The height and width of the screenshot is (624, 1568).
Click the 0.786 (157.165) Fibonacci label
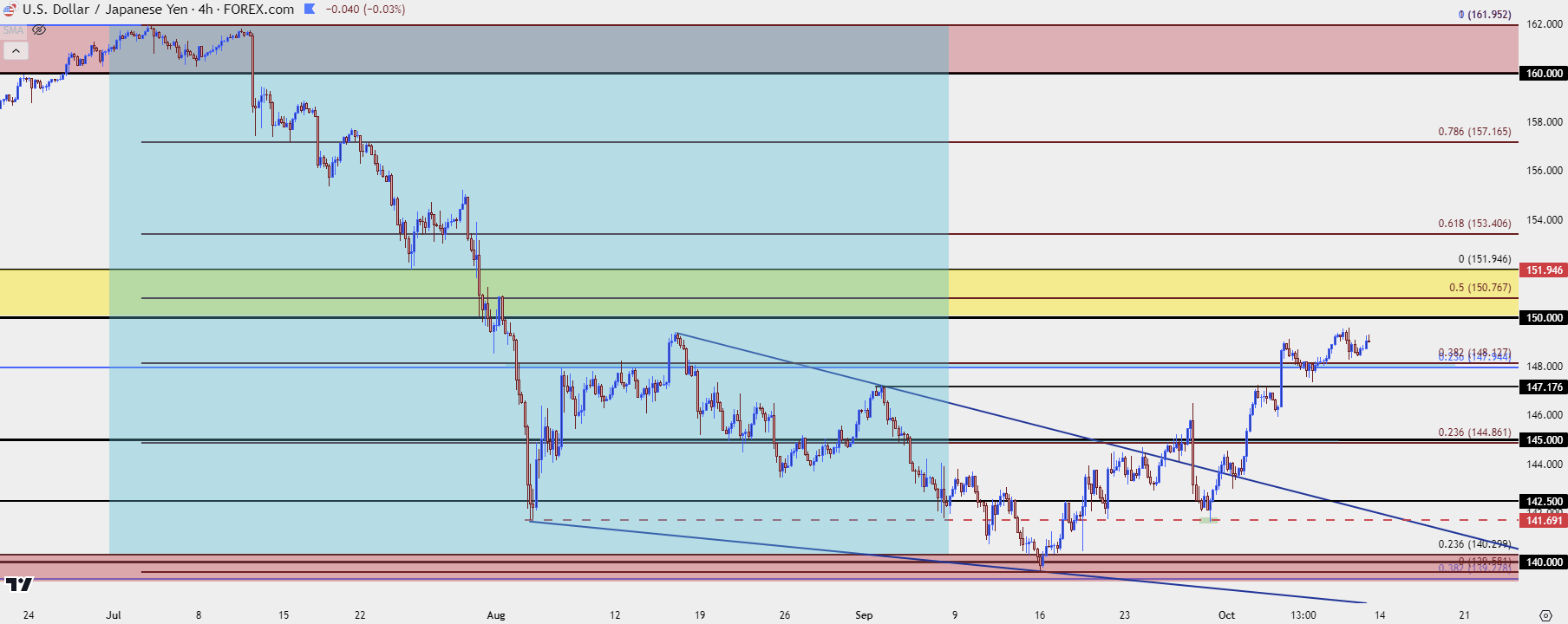point(1474,132)
